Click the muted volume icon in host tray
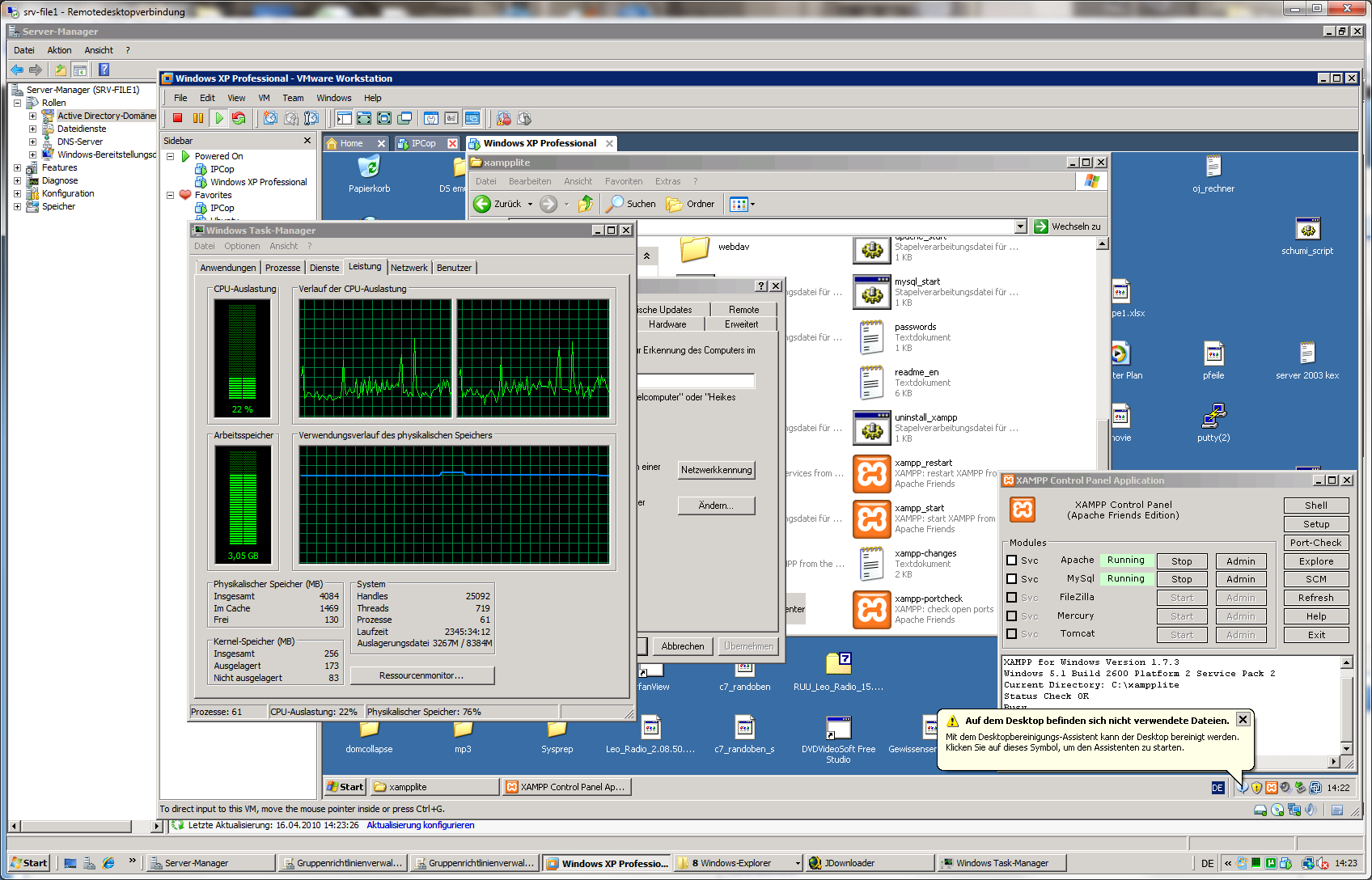 (x=1323, y=863)
